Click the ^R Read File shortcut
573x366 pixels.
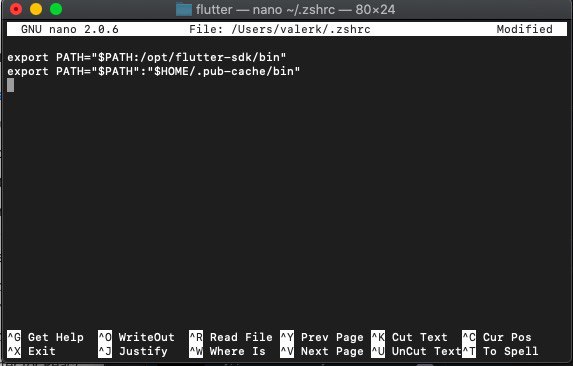231,337
